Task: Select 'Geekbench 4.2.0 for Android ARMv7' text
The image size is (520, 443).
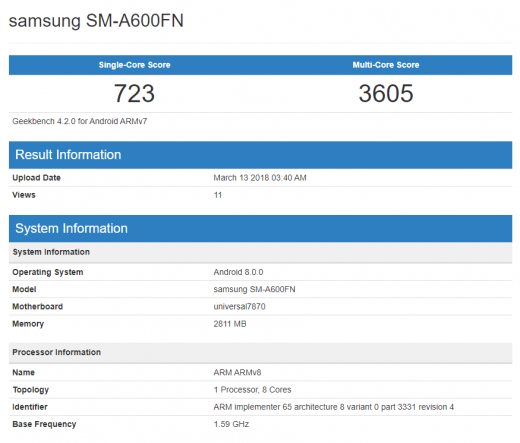Action: [80, 121]
